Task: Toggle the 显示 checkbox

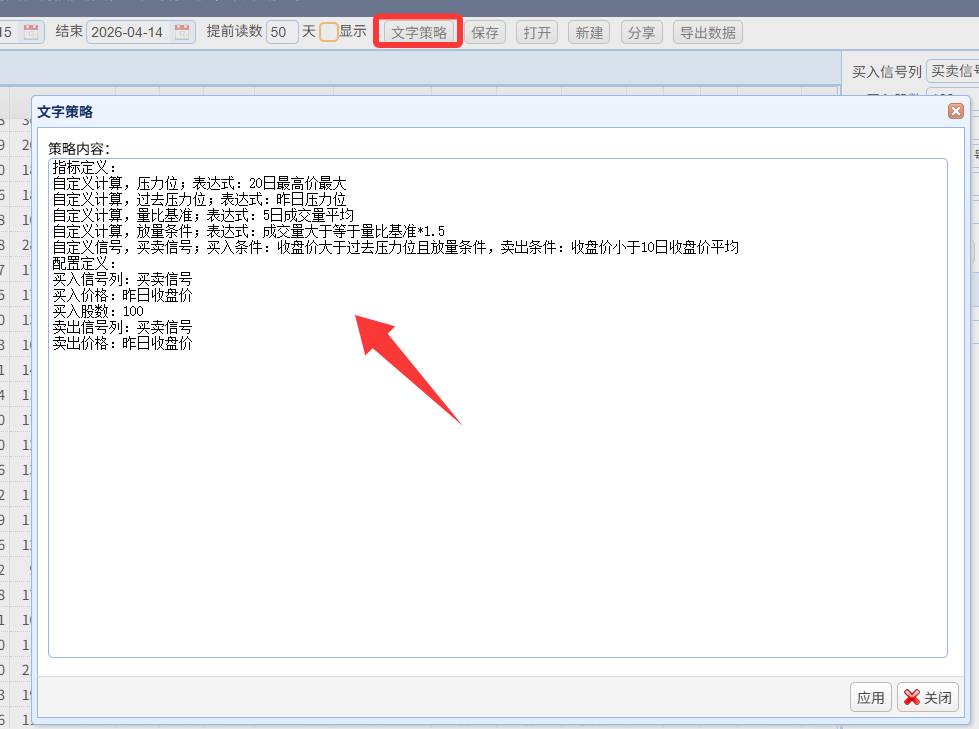Action: point(329,32)
